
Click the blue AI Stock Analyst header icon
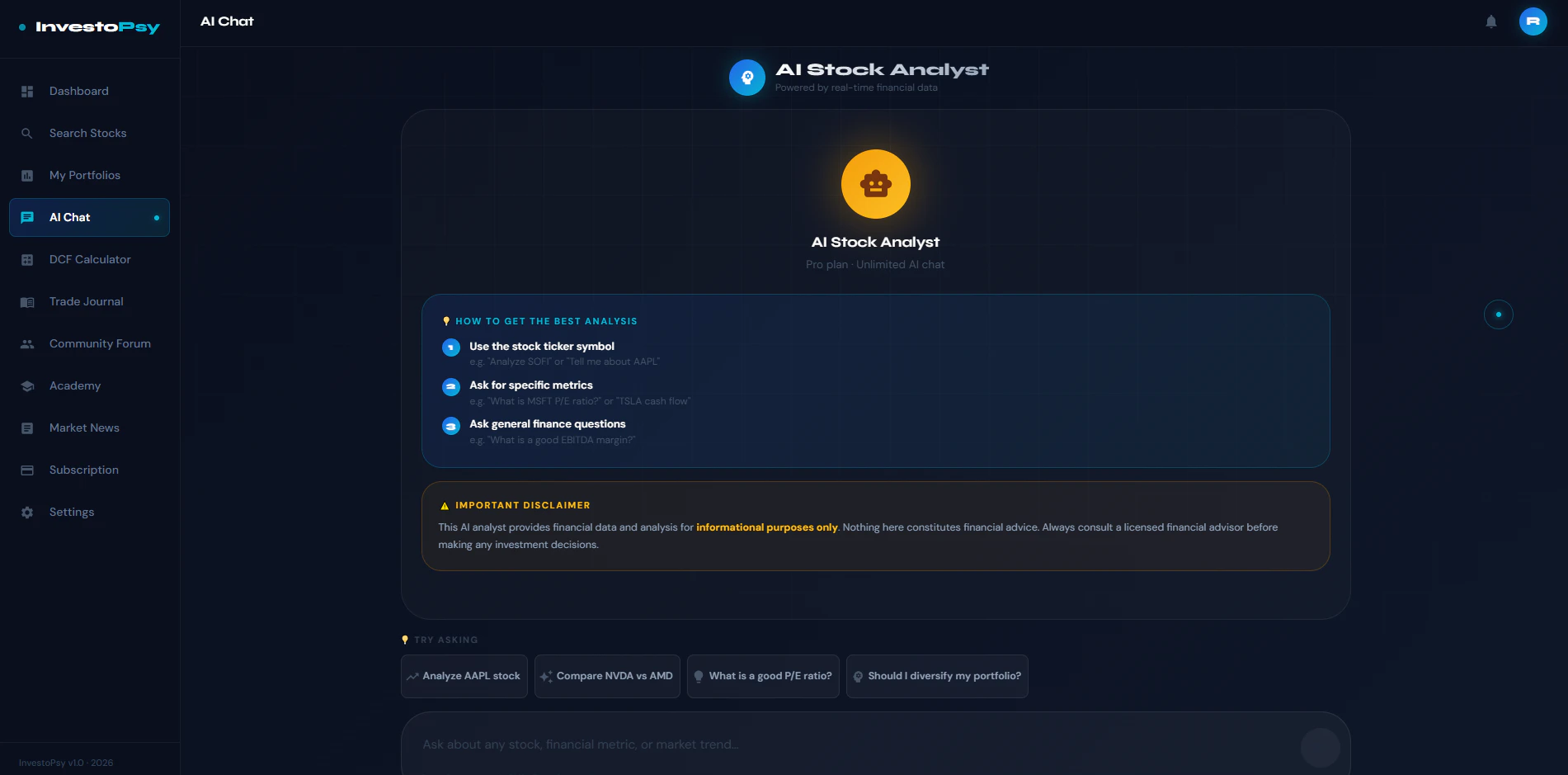click(747, 78)
